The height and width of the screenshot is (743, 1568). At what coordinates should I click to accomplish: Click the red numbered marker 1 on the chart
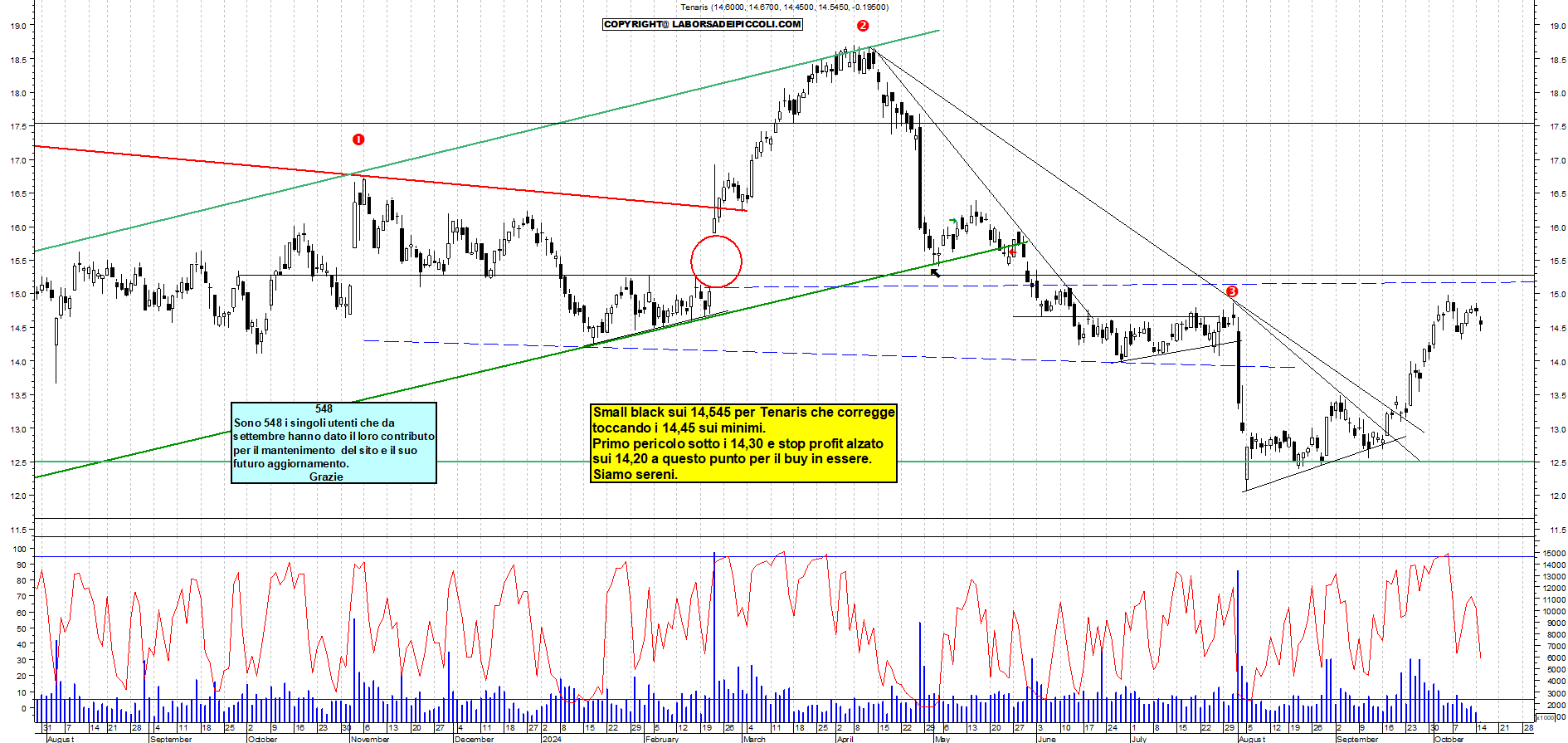click(x=358, y=139)
